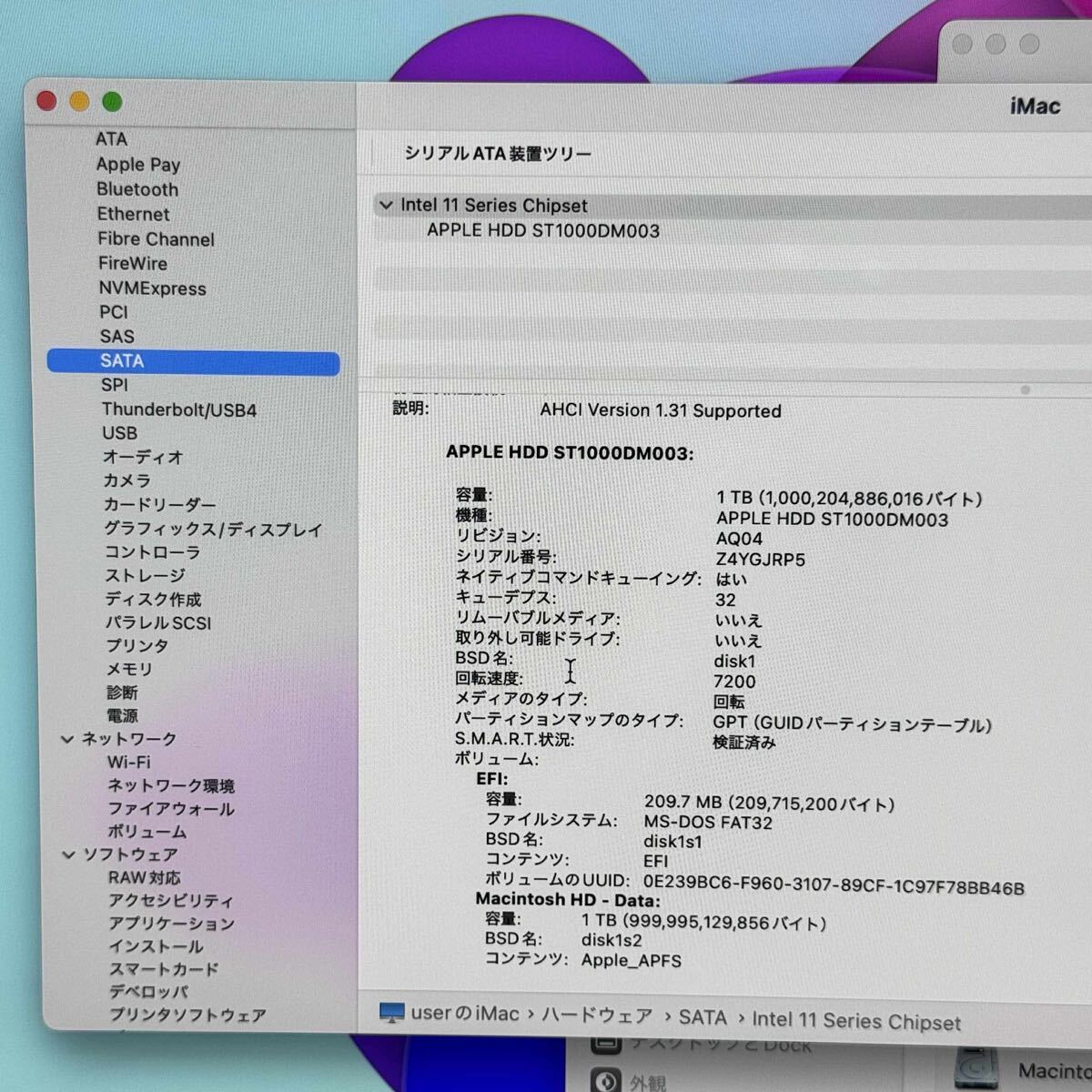Viewport: 1092px width, 1092px height.
Task: Click userのiMac in the path bar
Action: point(465,1014)
